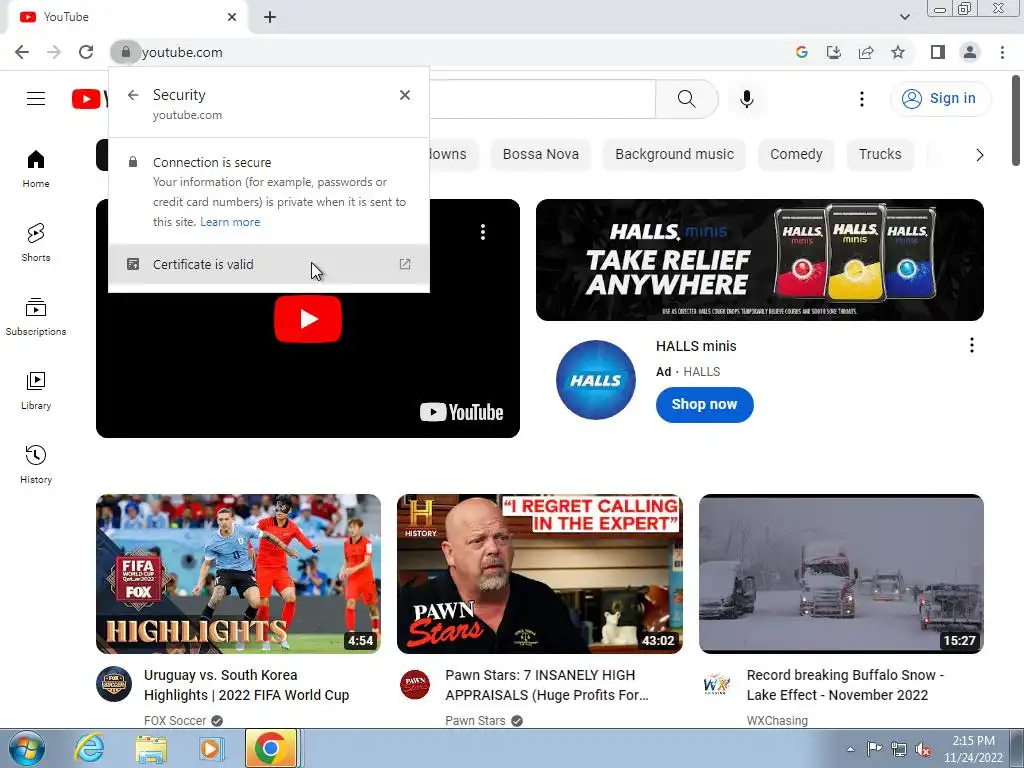Viewport: 1024px width, 768px height.
Task: Select the Comedy chip
Action: [796, 155]
